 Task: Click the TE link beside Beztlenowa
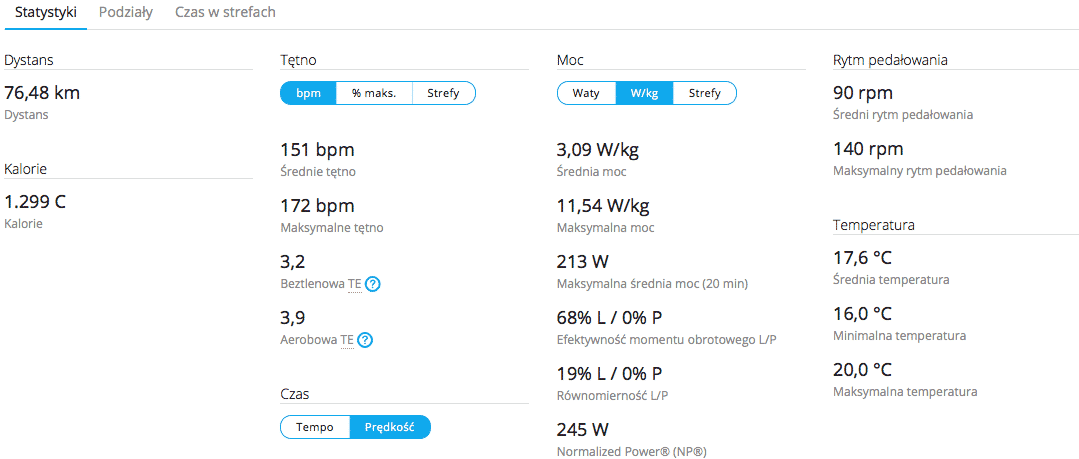tap(354, 284)
